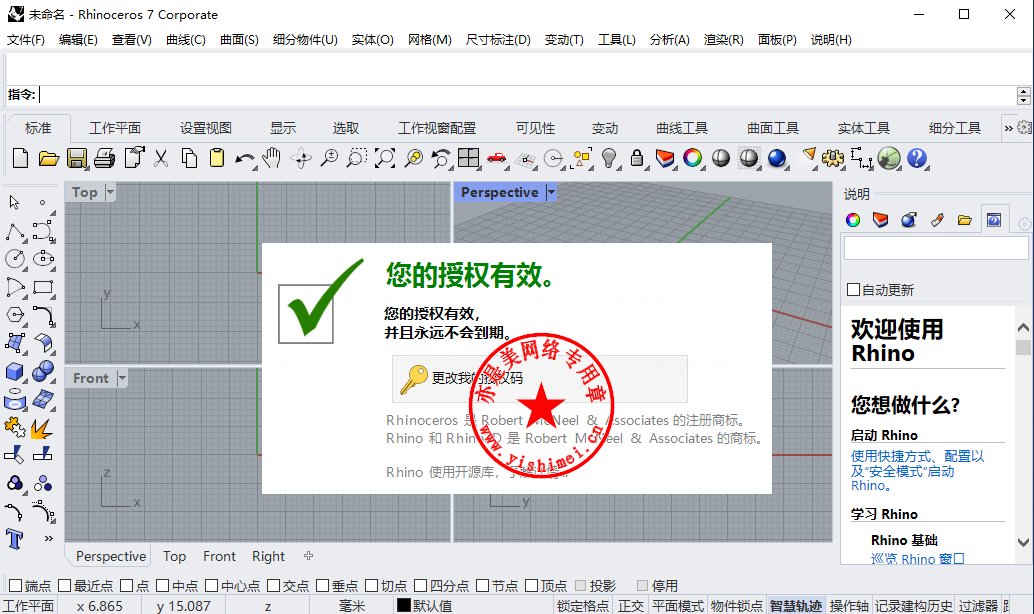The height and width of the screenshot is (614, 1034).
Task: Switch to the Right viewport tab
Action: point(268,556)
